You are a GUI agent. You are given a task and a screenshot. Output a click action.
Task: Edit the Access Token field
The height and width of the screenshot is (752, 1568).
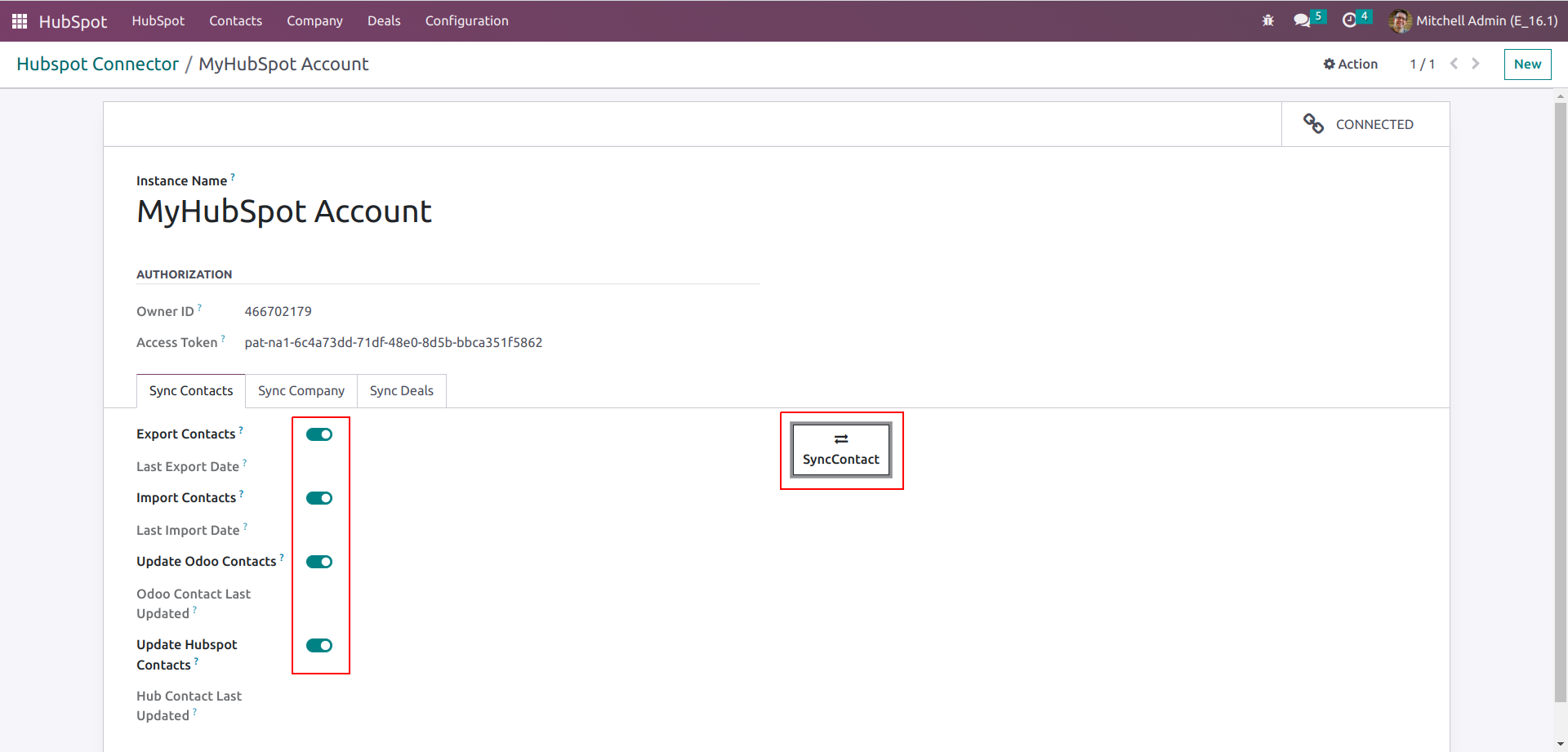pos(394,342)
